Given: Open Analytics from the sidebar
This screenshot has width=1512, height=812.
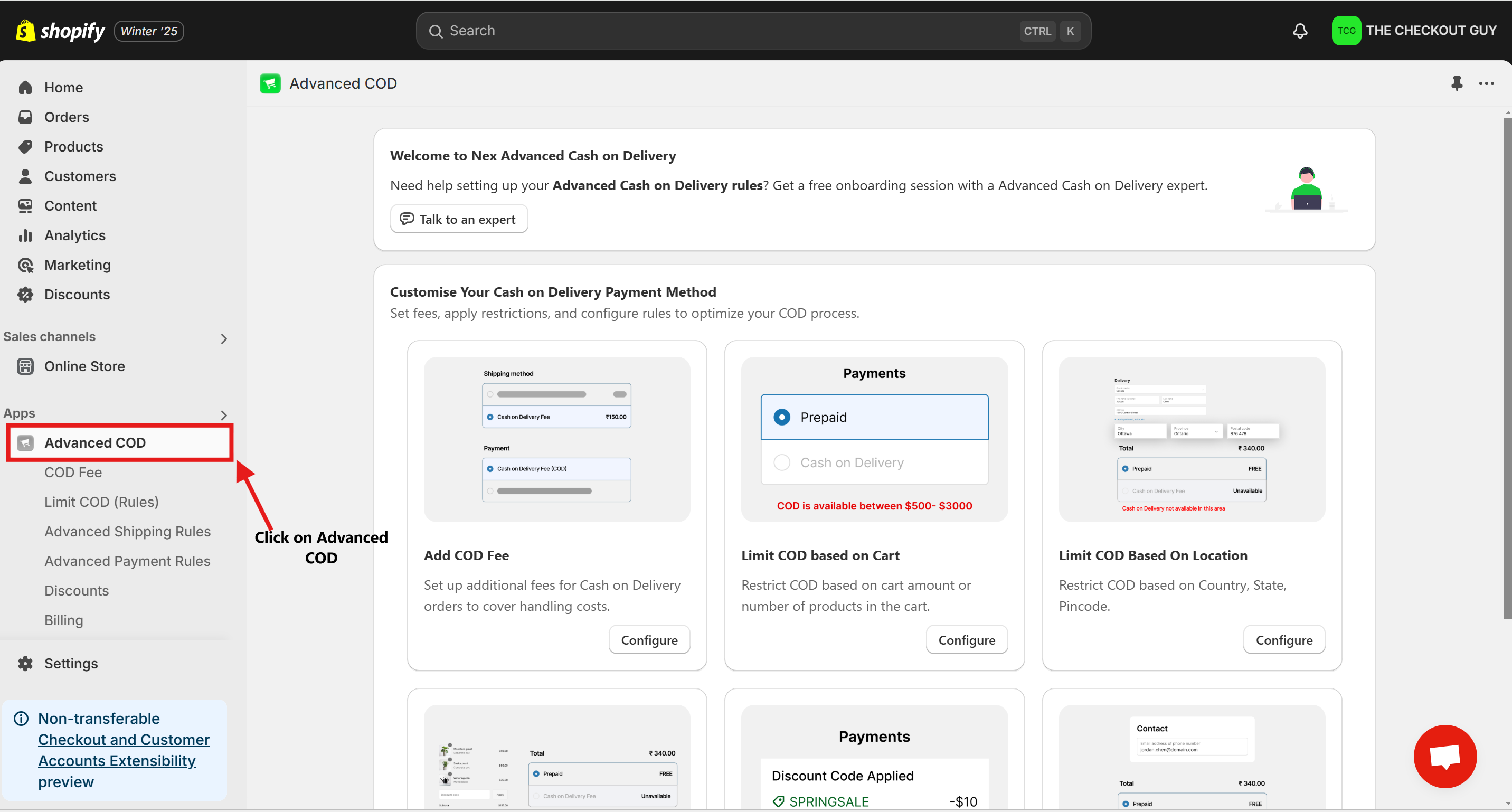Looking at the screenshot, I should click(x=74, y=235).
